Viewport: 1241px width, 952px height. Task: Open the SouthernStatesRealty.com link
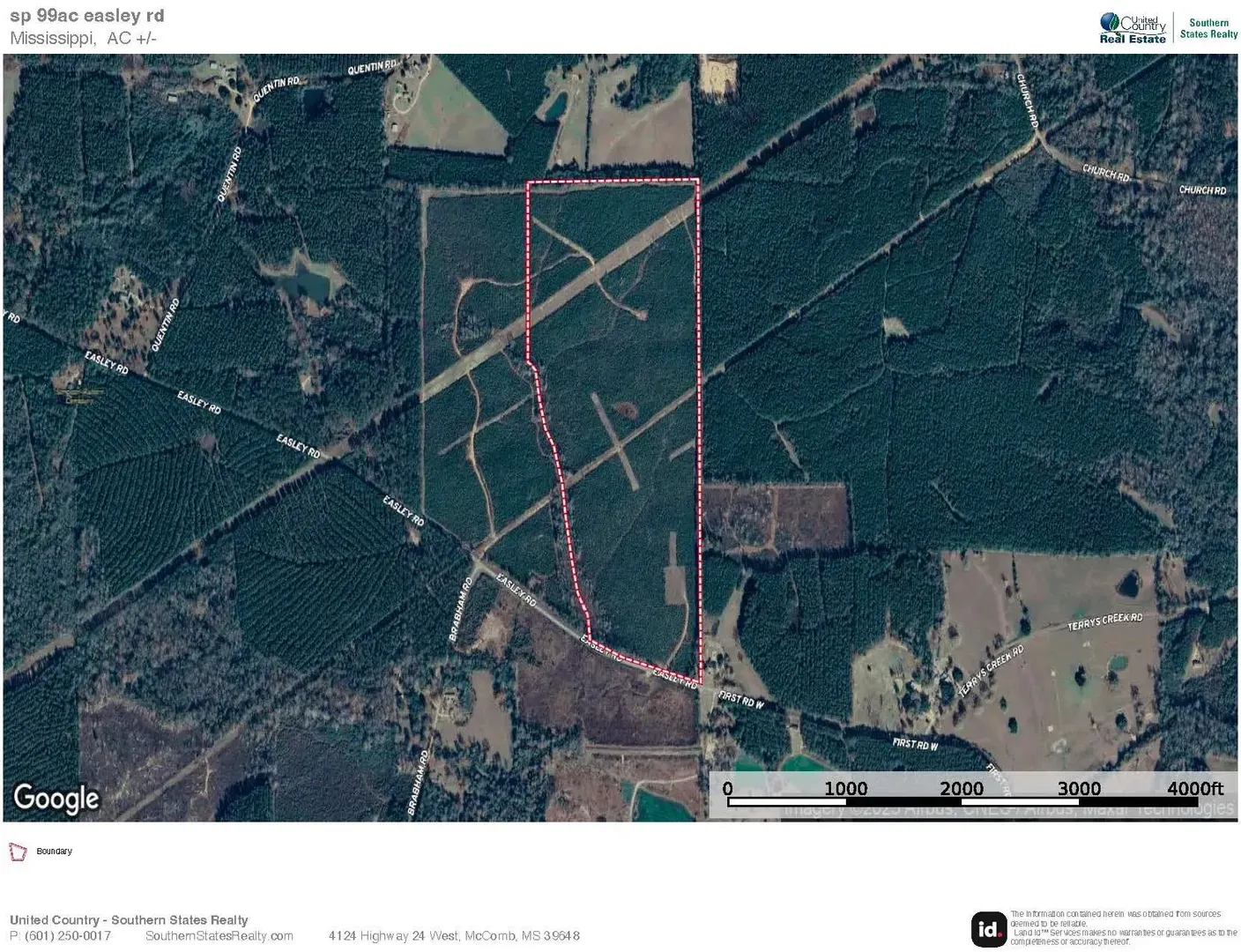click(x=219, y=936)
